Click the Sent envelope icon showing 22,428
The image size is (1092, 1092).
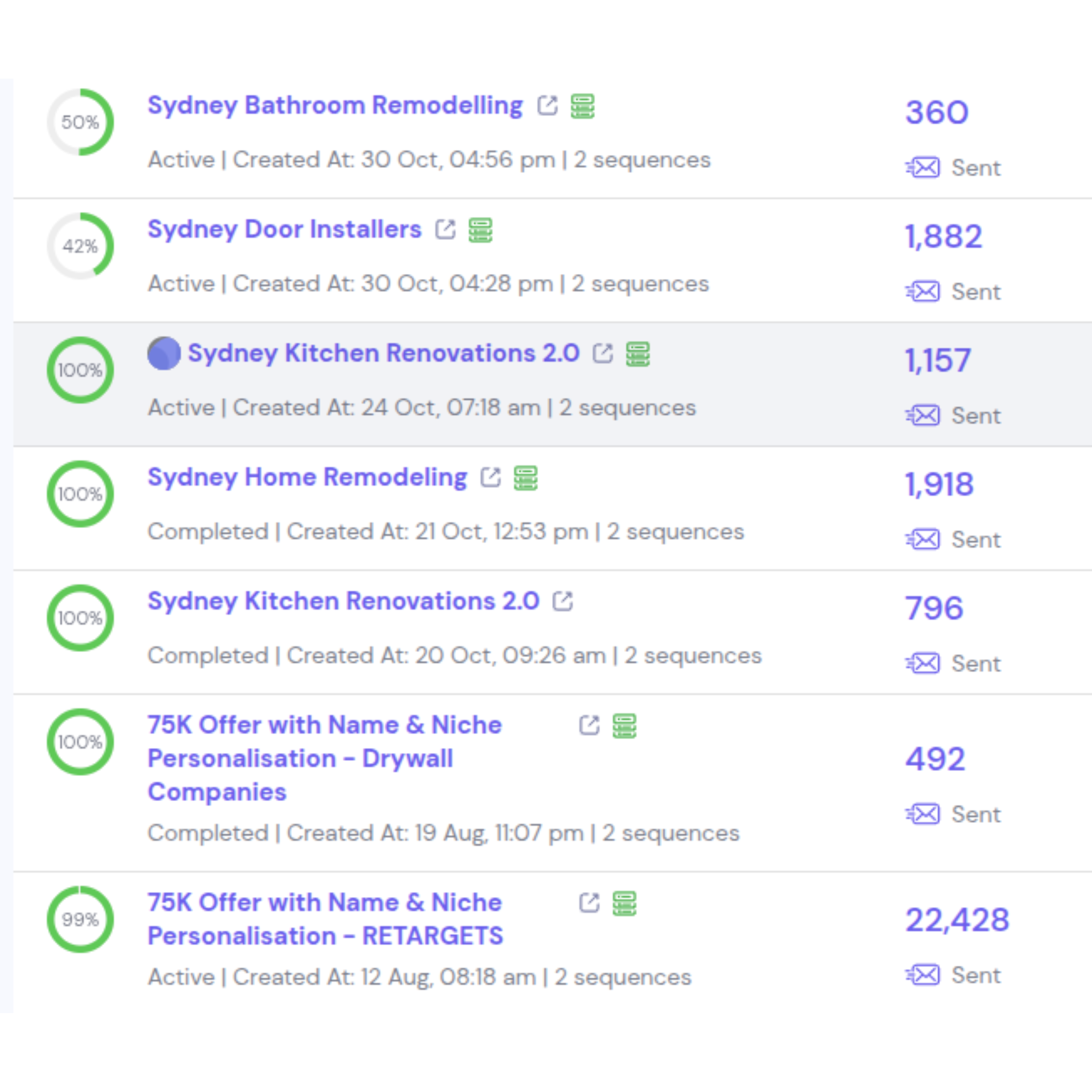point(923,975)
